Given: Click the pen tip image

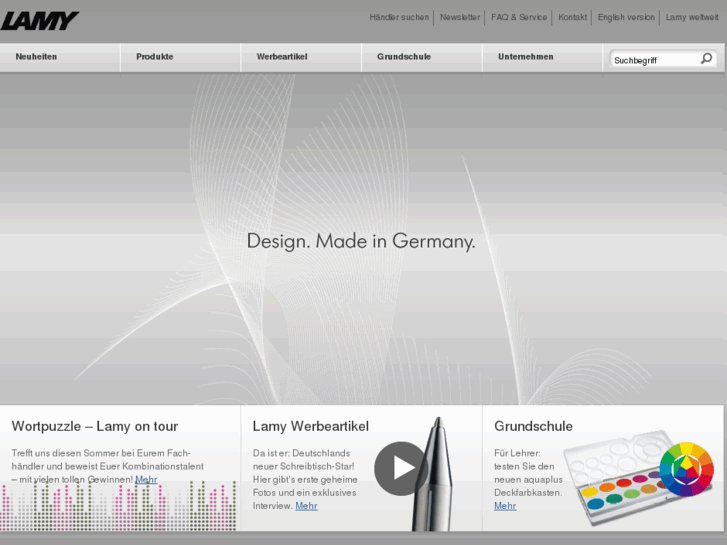Looking at the screenshot, I should (x=434, y=474).
